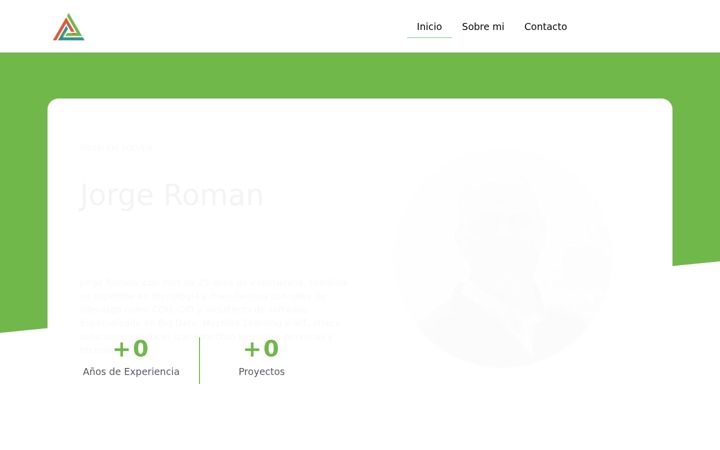Click the triangle logo in the header

click(x=68, y=27)
